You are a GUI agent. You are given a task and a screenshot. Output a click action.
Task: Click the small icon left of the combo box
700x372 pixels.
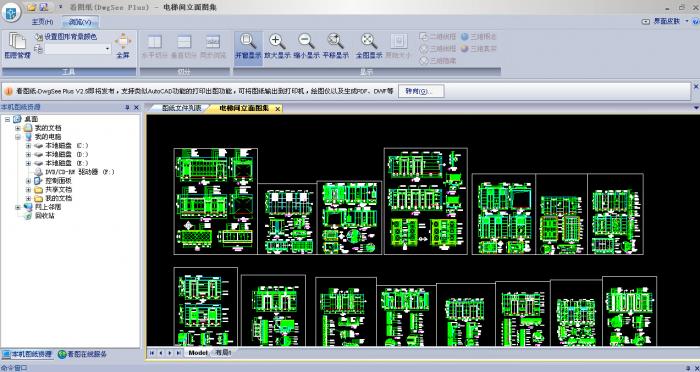[38, 49]
